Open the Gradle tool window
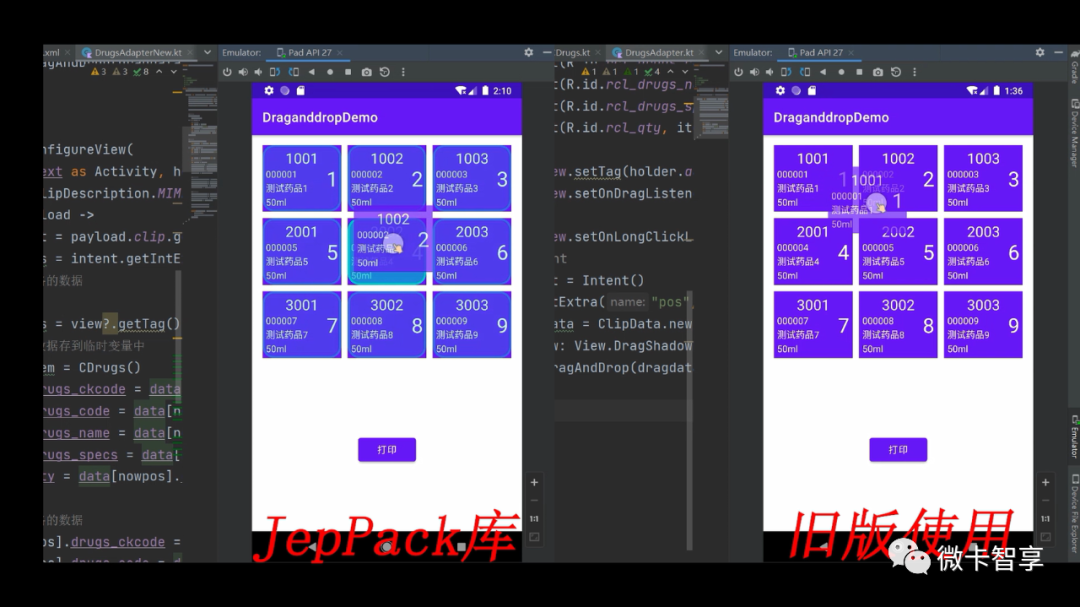Image resolution: width=1080 pixels, height=607 pixels. click(x=1073, y=68)
